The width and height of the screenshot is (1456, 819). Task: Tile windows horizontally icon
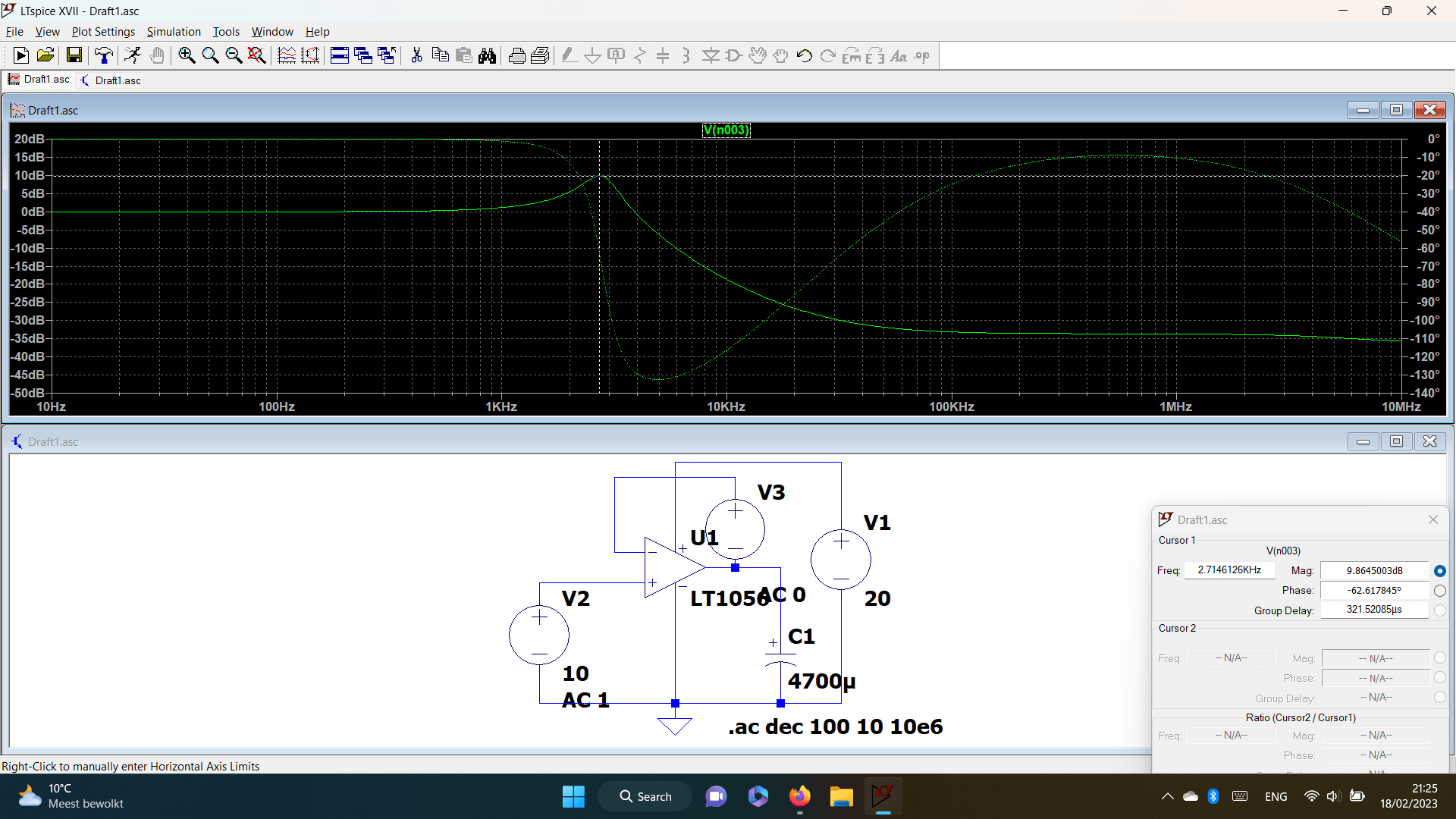pos(340,55)
